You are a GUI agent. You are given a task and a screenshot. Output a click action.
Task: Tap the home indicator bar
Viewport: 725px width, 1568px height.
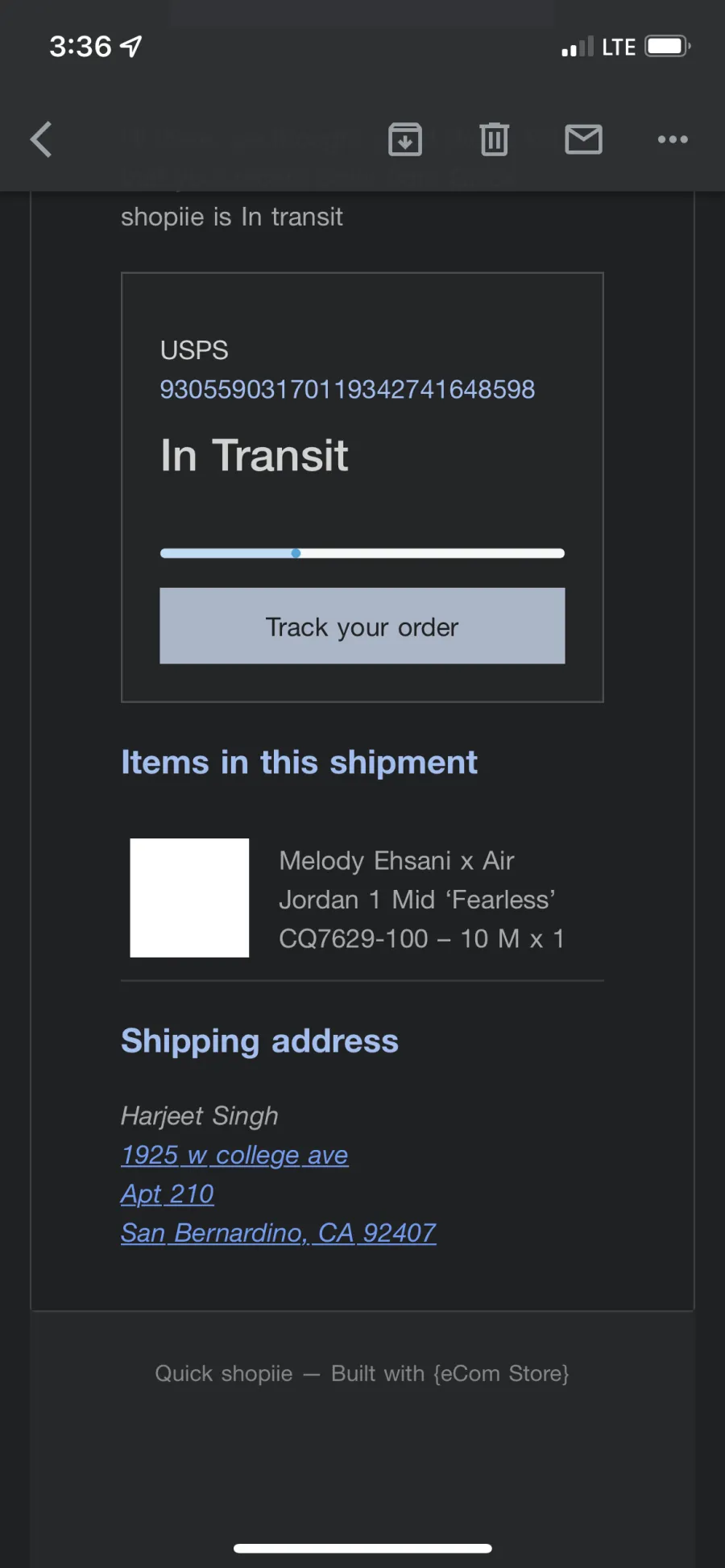tap(362, 1548)
